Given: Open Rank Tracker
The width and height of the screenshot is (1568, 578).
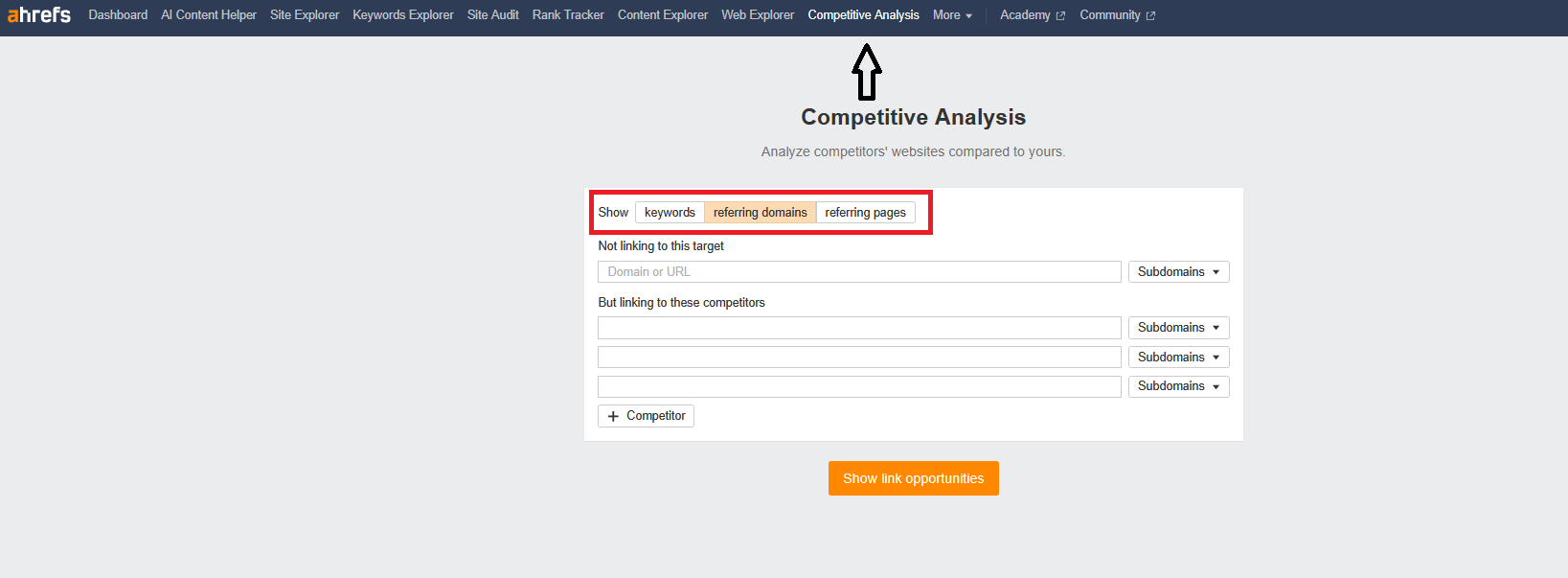Looking at the screenshot, I should pyautogui.click(x=568, y=15).
